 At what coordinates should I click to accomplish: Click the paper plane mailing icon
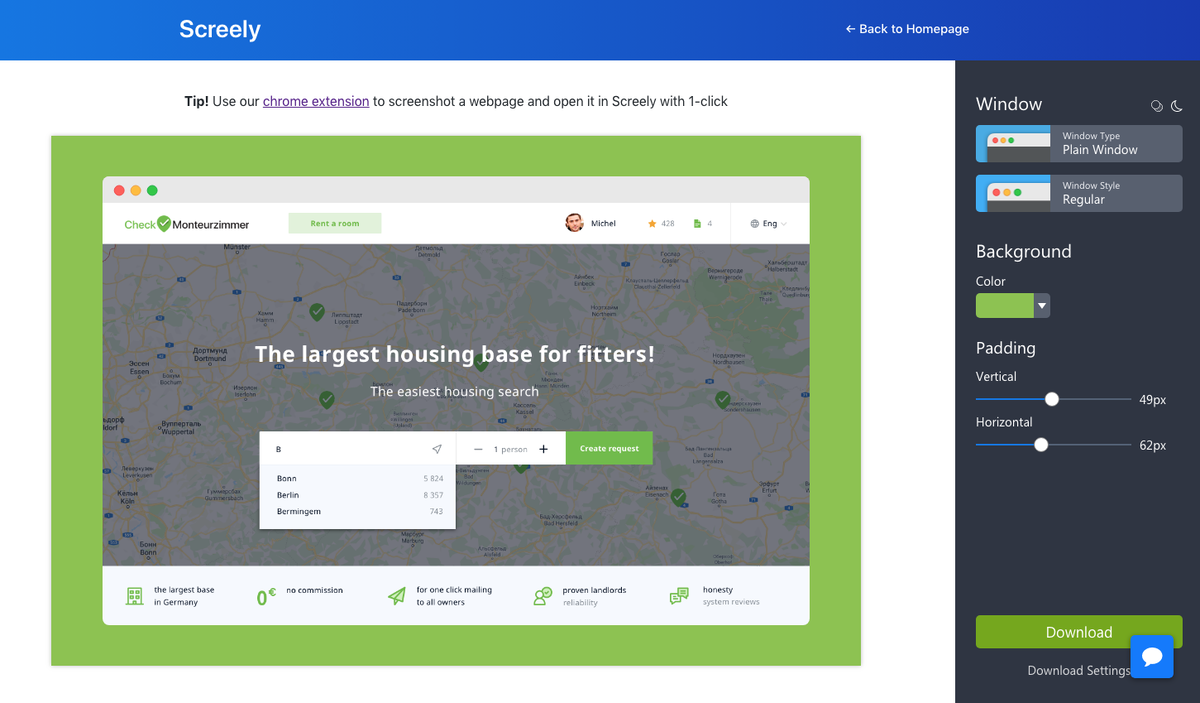point(397,596)
